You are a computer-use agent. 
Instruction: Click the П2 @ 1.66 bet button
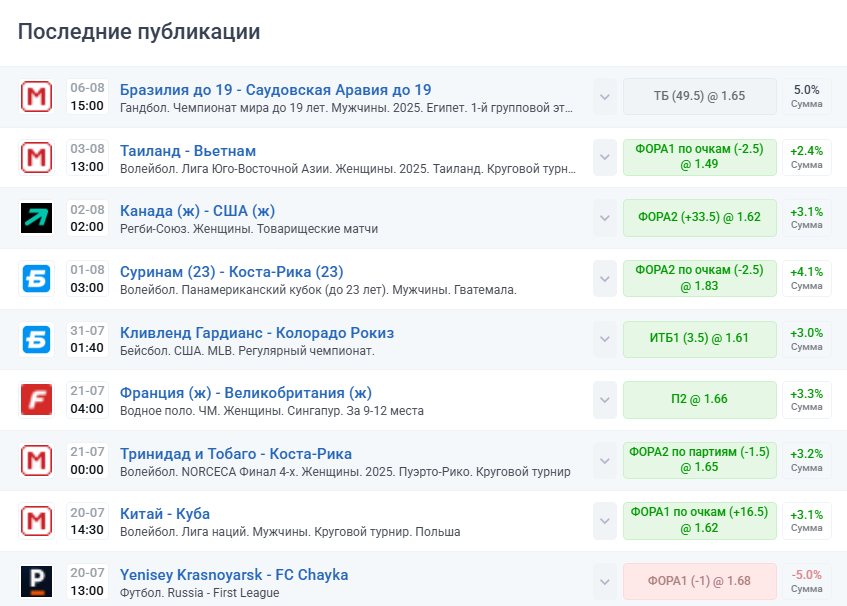coord(699,398)
